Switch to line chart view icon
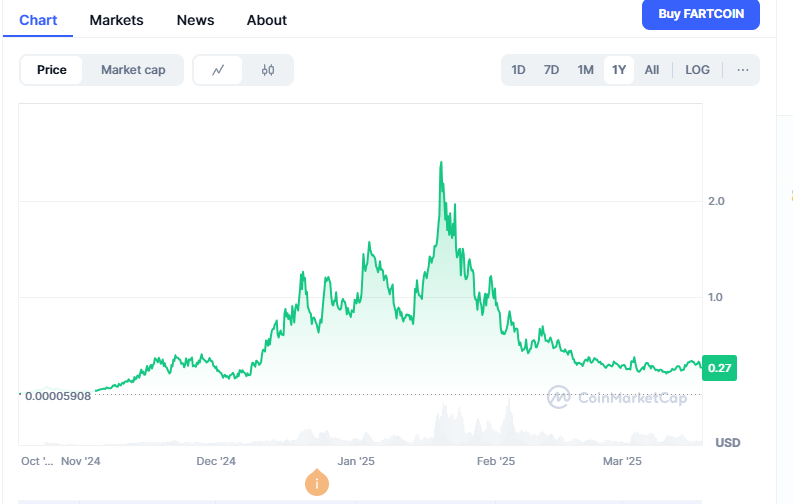Screen dimensions: 793x504 tap(218, 70)
